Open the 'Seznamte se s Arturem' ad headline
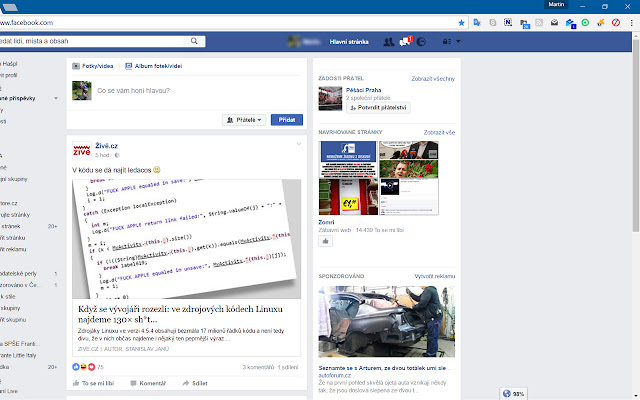640x400 pixels. [x=384, y=368]
